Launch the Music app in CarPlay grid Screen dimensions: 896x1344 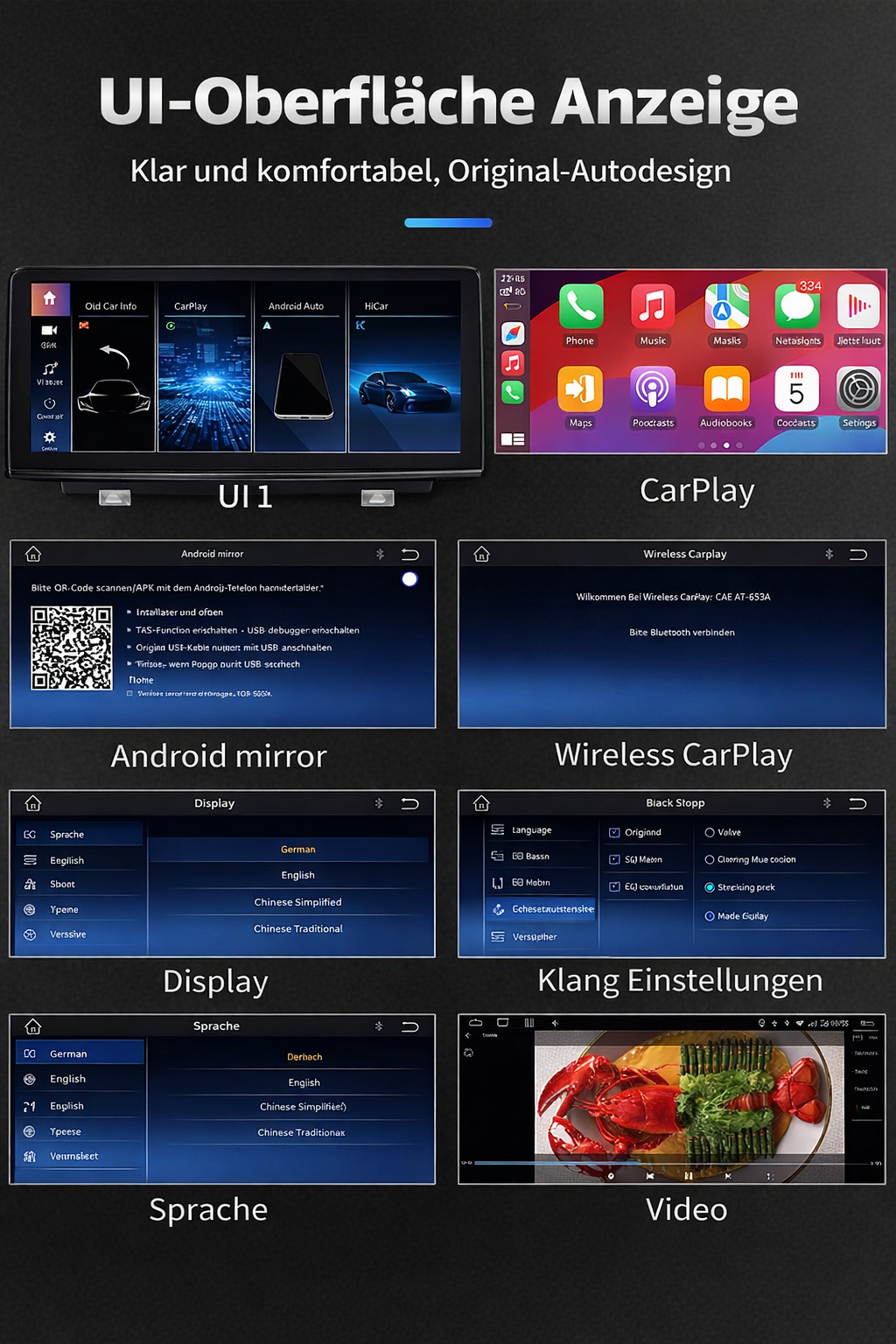point(653,306)
